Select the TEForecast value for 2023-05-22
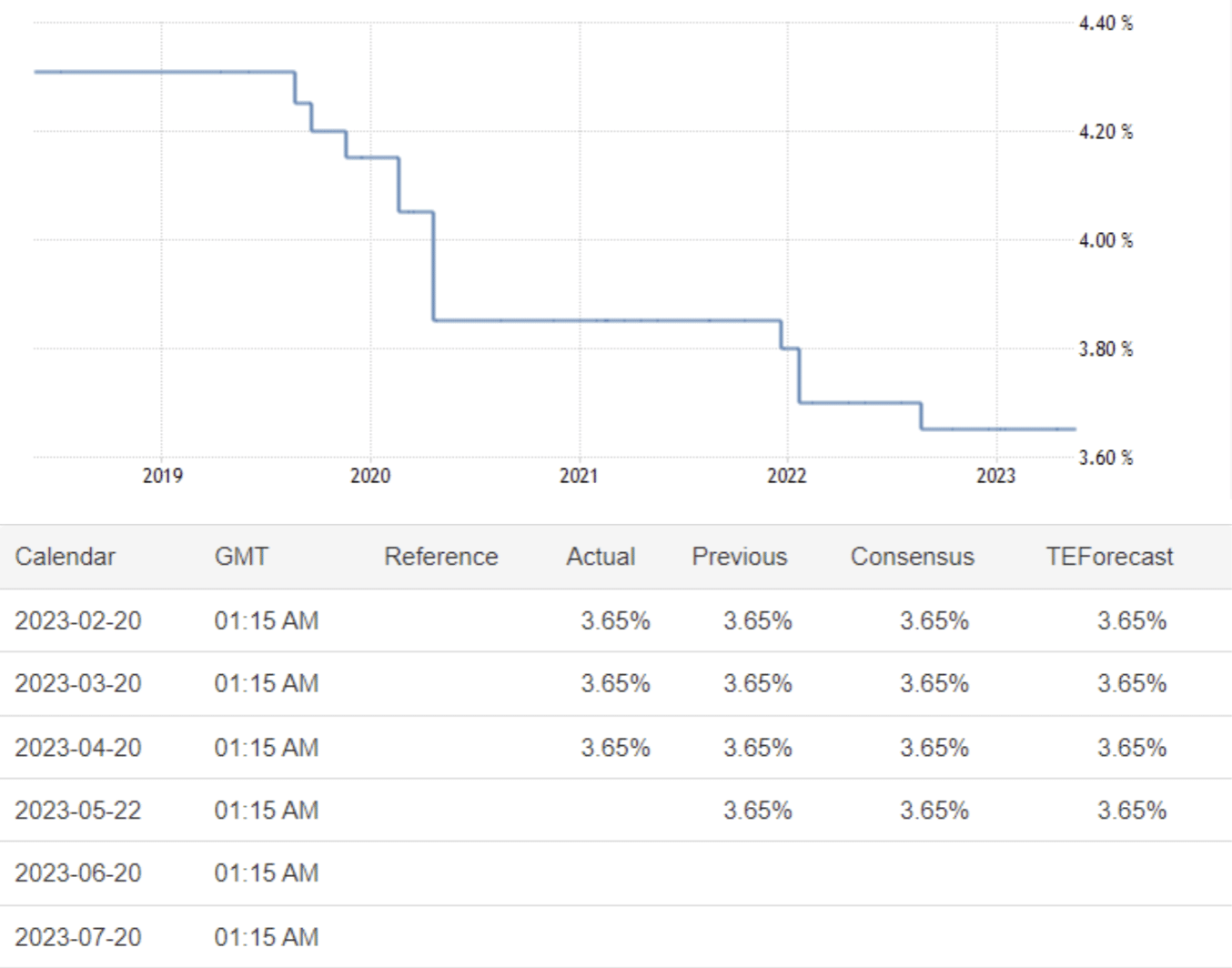 pos(1131,811)
